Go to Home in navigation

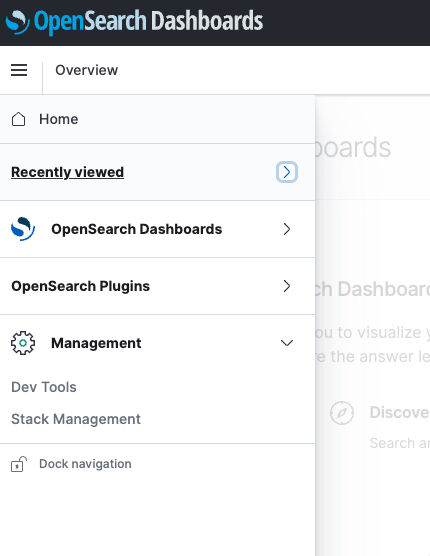[x=58, y=119]
